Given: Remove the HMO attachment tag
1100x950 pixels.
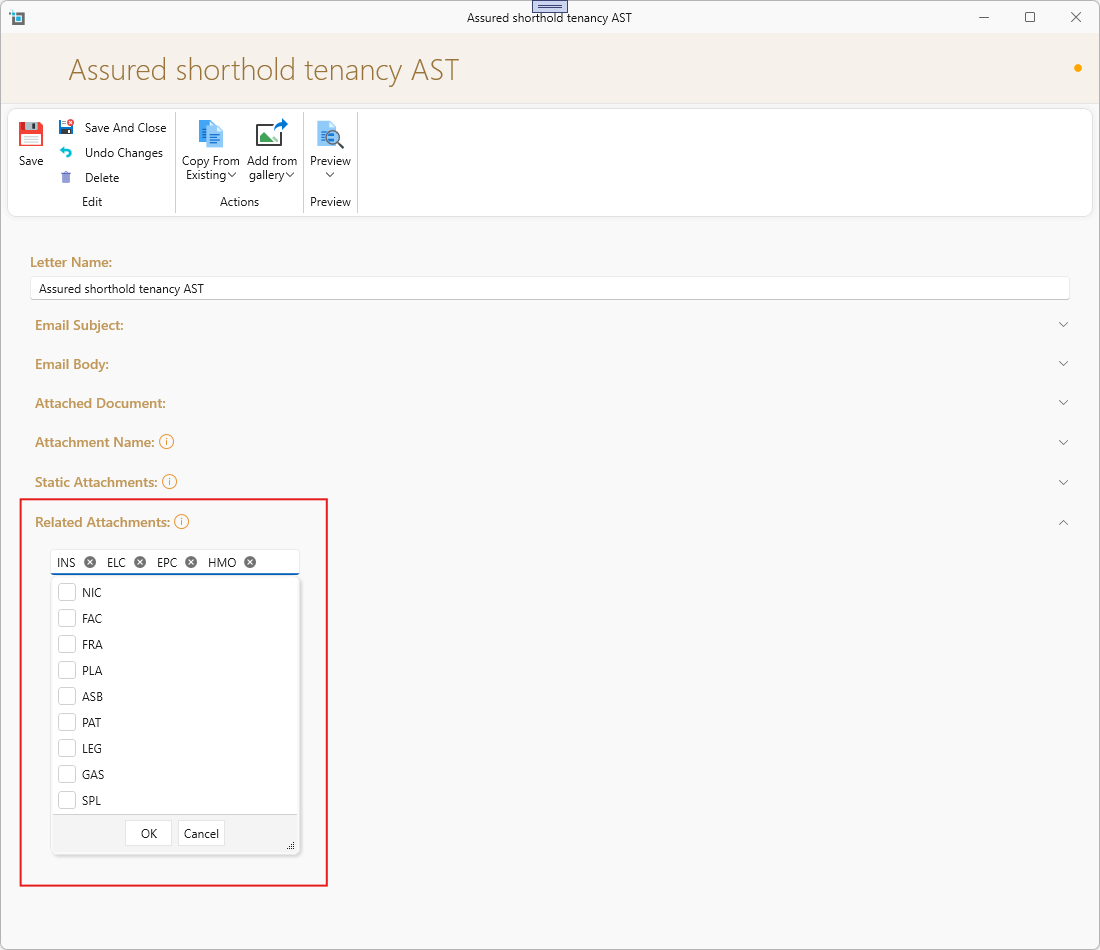Looking at the screenshot, I should pyautogui.click(x=250, y=563).
